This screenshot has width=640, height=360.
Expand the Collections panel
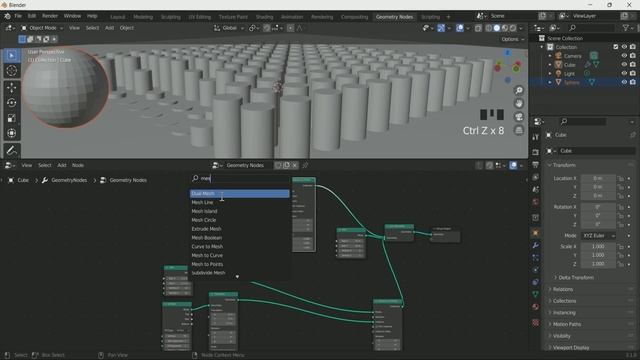pyautogui.click(x=564, y=301)
